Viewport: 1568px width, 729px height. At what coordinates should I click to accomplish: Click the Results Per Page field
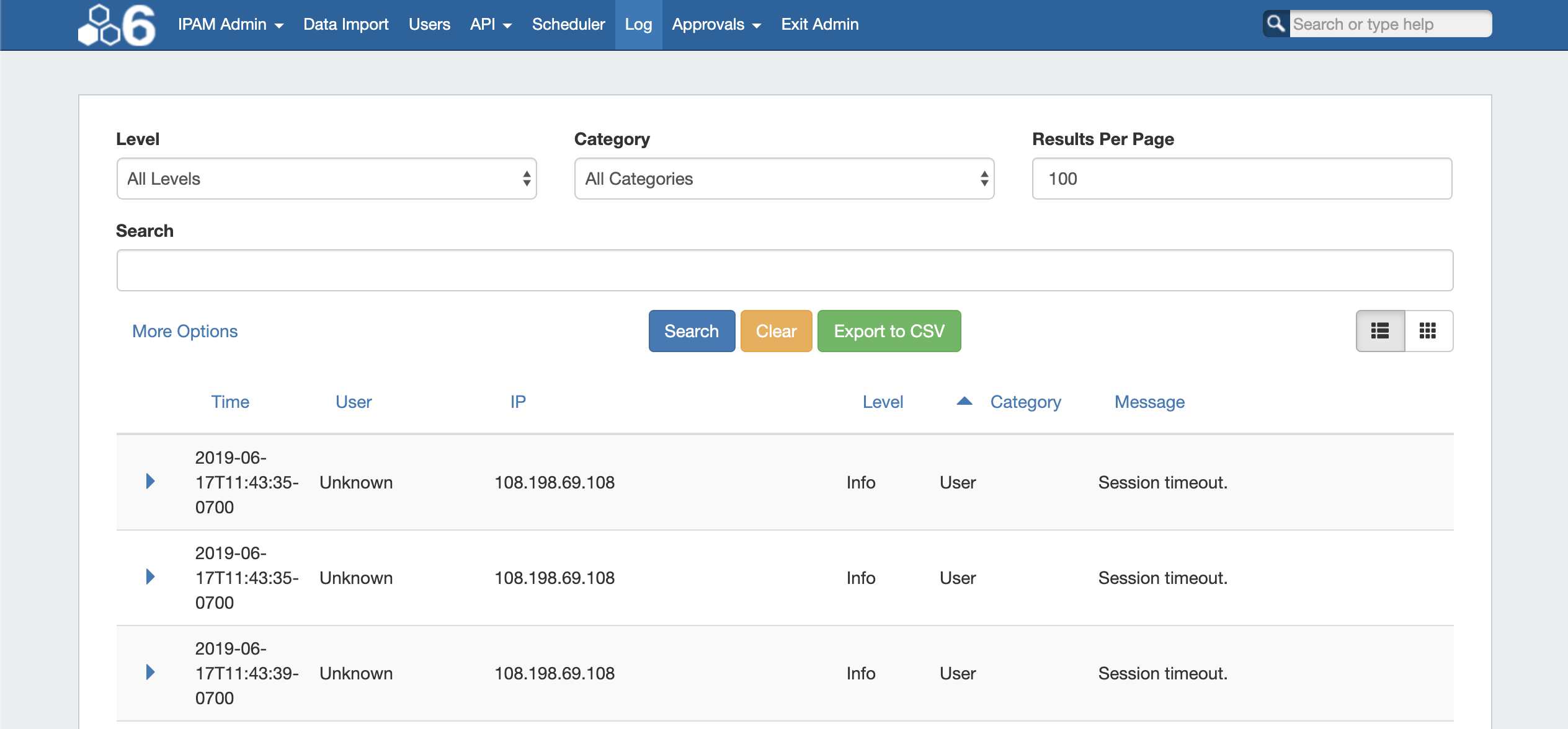click(1242, 179)
